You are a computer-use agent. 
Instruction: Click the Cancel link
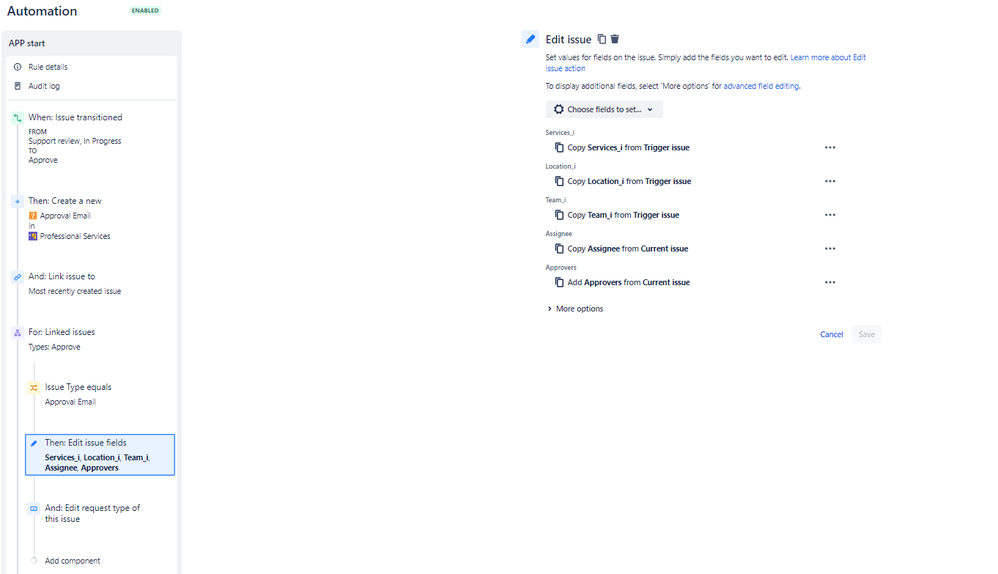point(831,334)
